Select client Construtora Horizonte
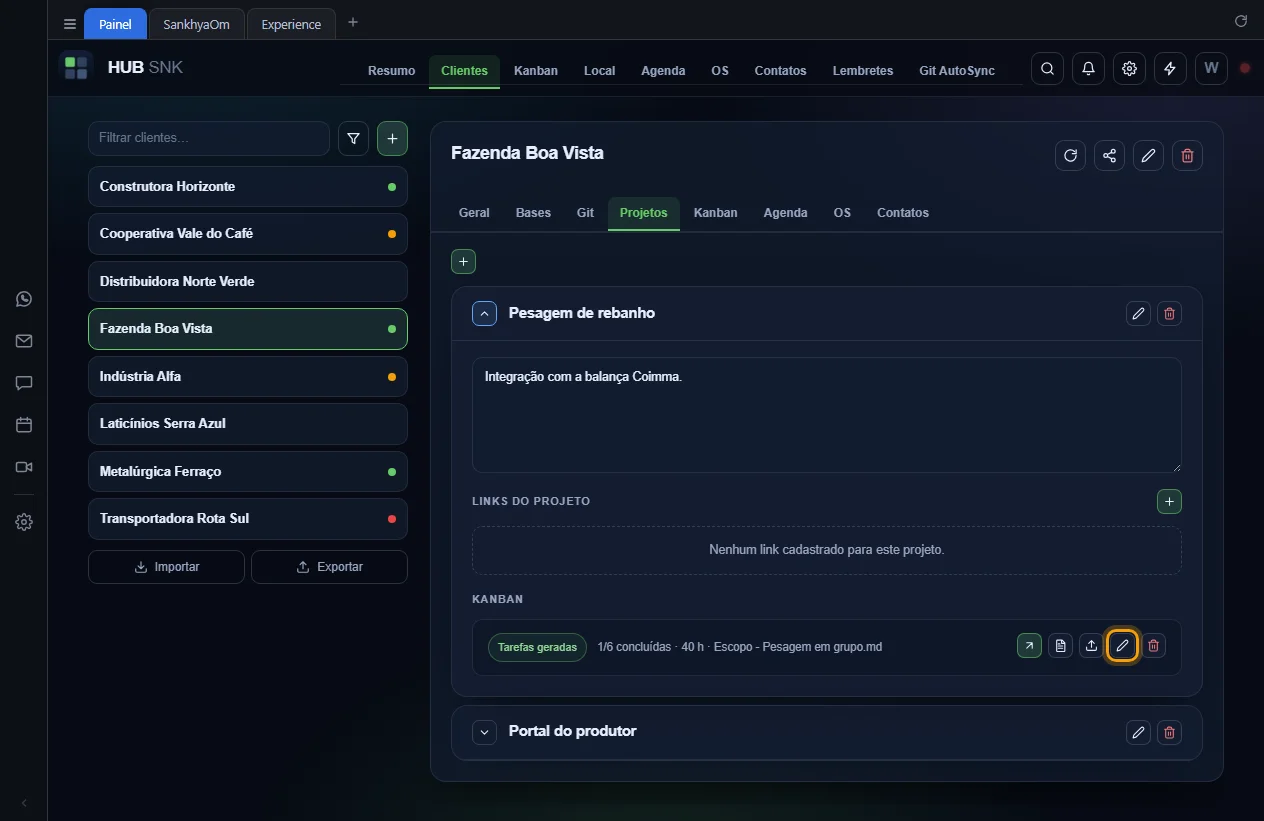The height and width of the screenshot is (821, 1264). [248, 187]
